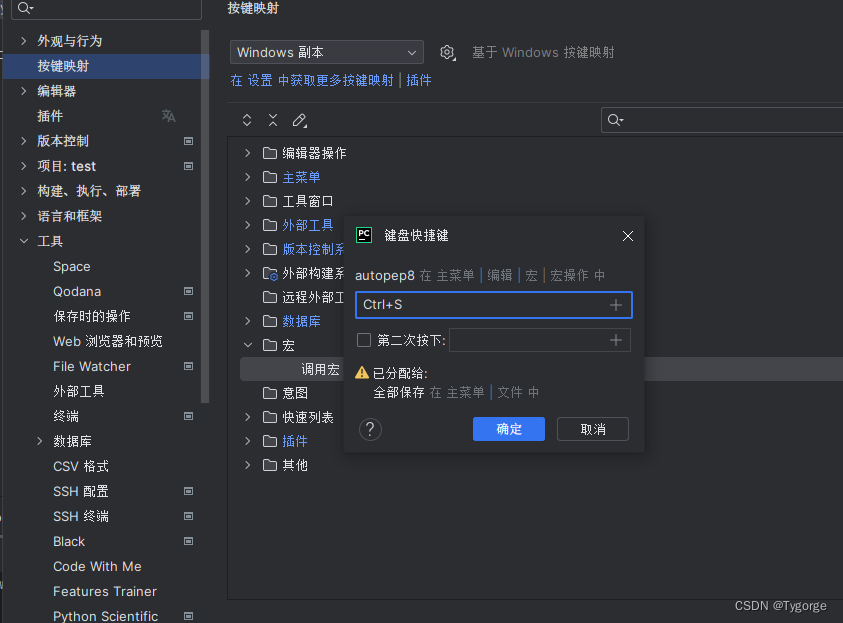Click the keymap search field on the right
Image resolution: width=843 pixels, height=623 pixels.
pyautogui.click(x=720, y=119)
